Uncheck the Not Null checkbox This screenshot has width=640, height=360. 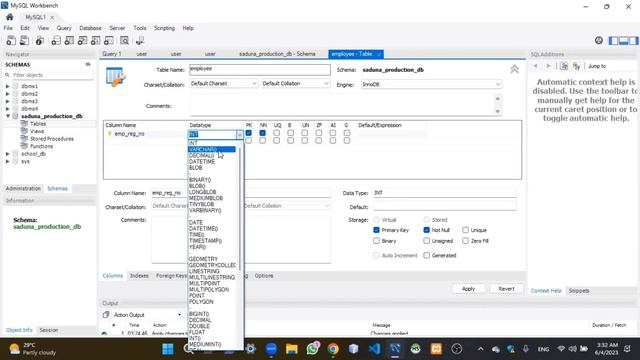coord(427,230)
